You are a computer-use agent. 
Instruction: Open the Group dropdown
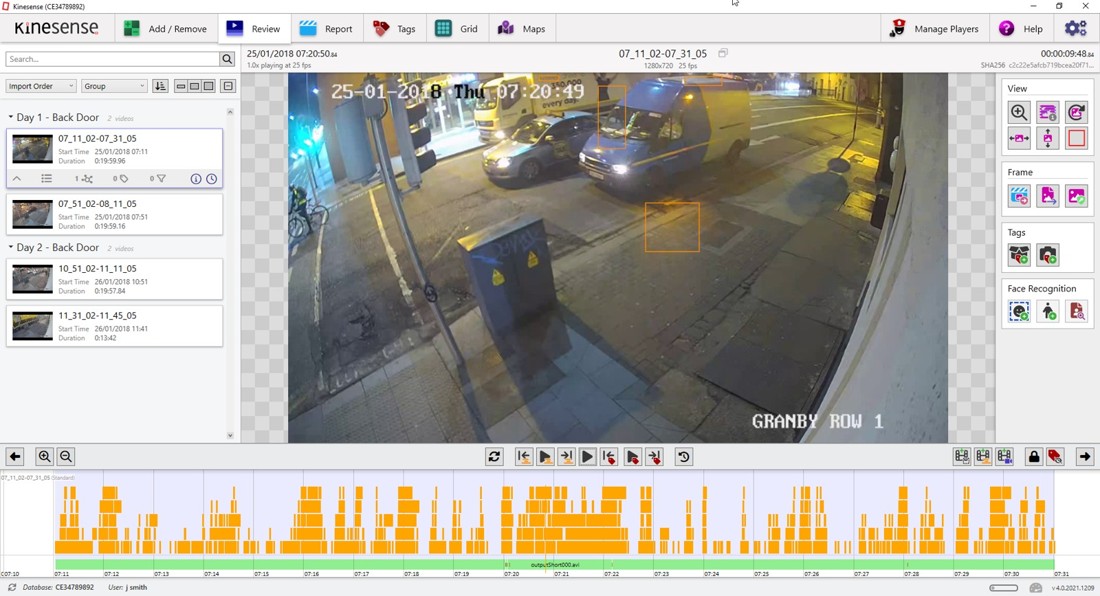pos(114,86)
